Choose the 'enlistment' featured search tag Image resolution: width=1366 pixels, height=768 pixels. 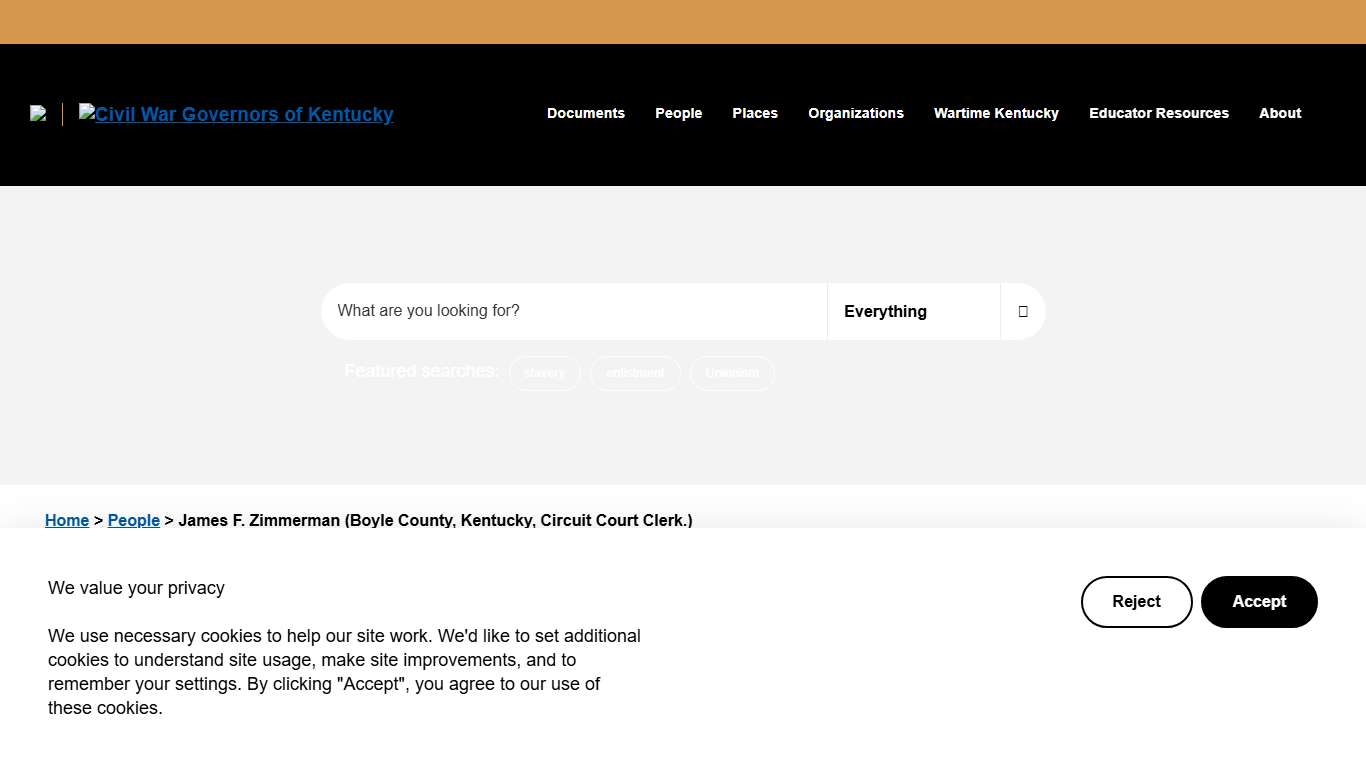635,373
